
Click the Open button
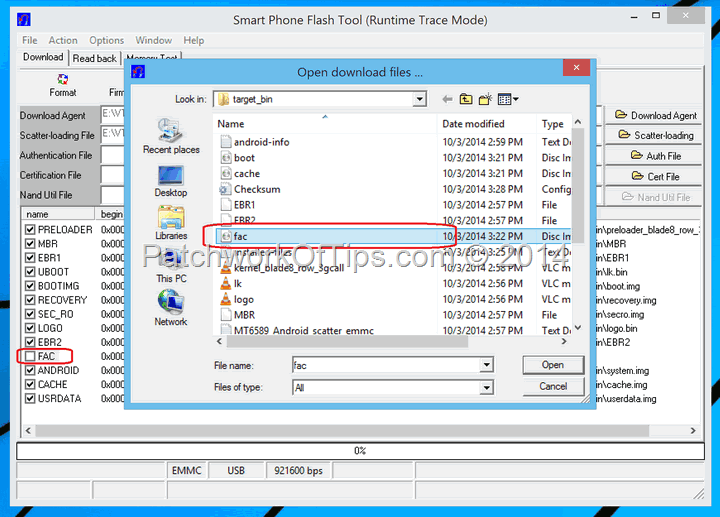(553, 365)
